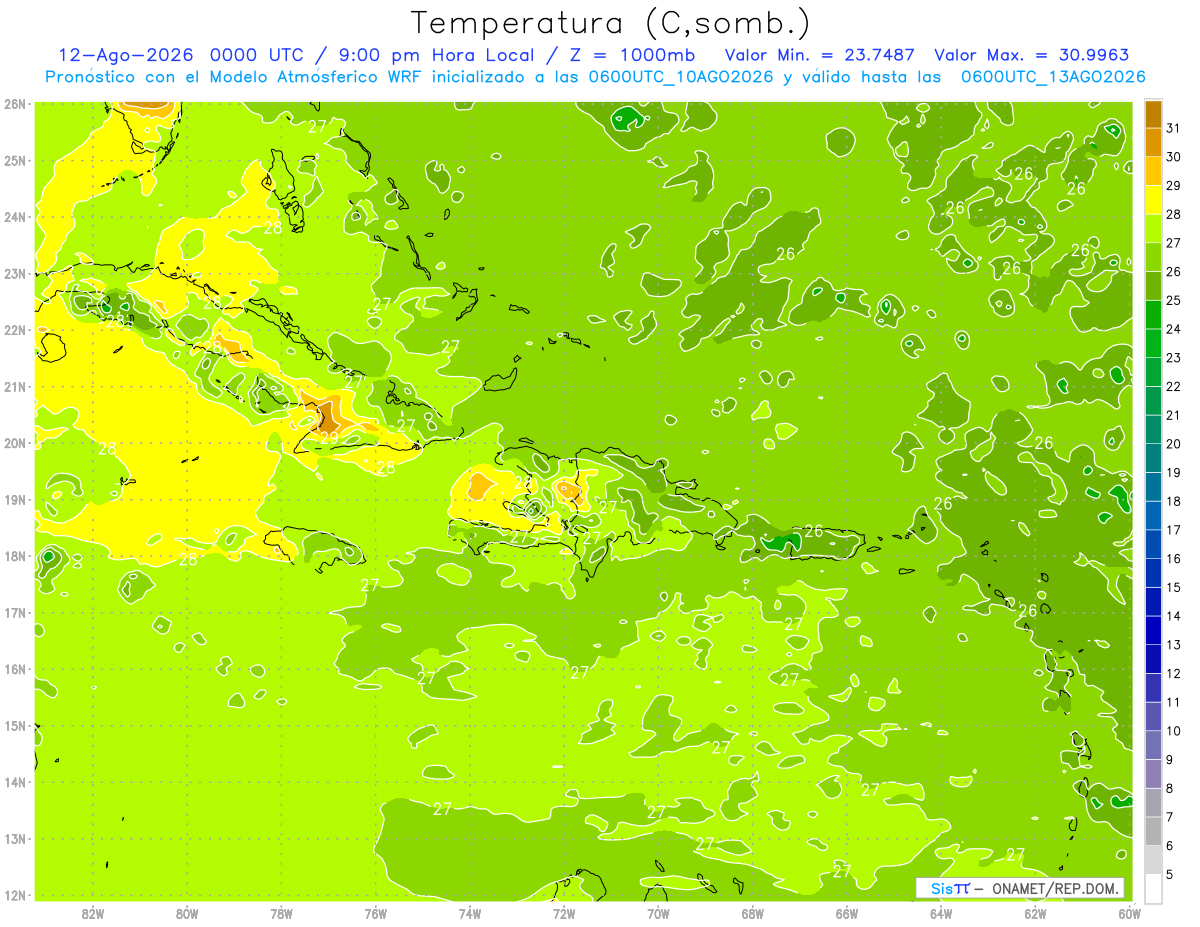Image resolution: width=1200 pixels, height=927 pixels.
Task: Click the 'Valor Min. = 23.7487' text
Action: point(820,55)
